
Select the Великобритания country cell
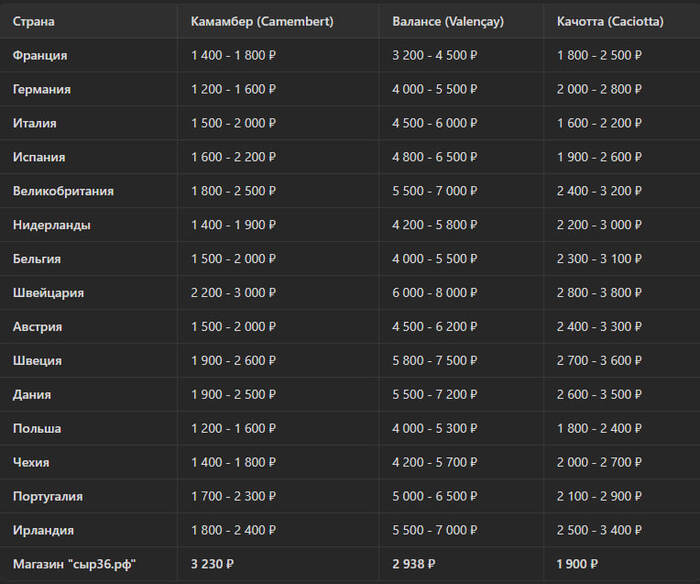point(63,191)
